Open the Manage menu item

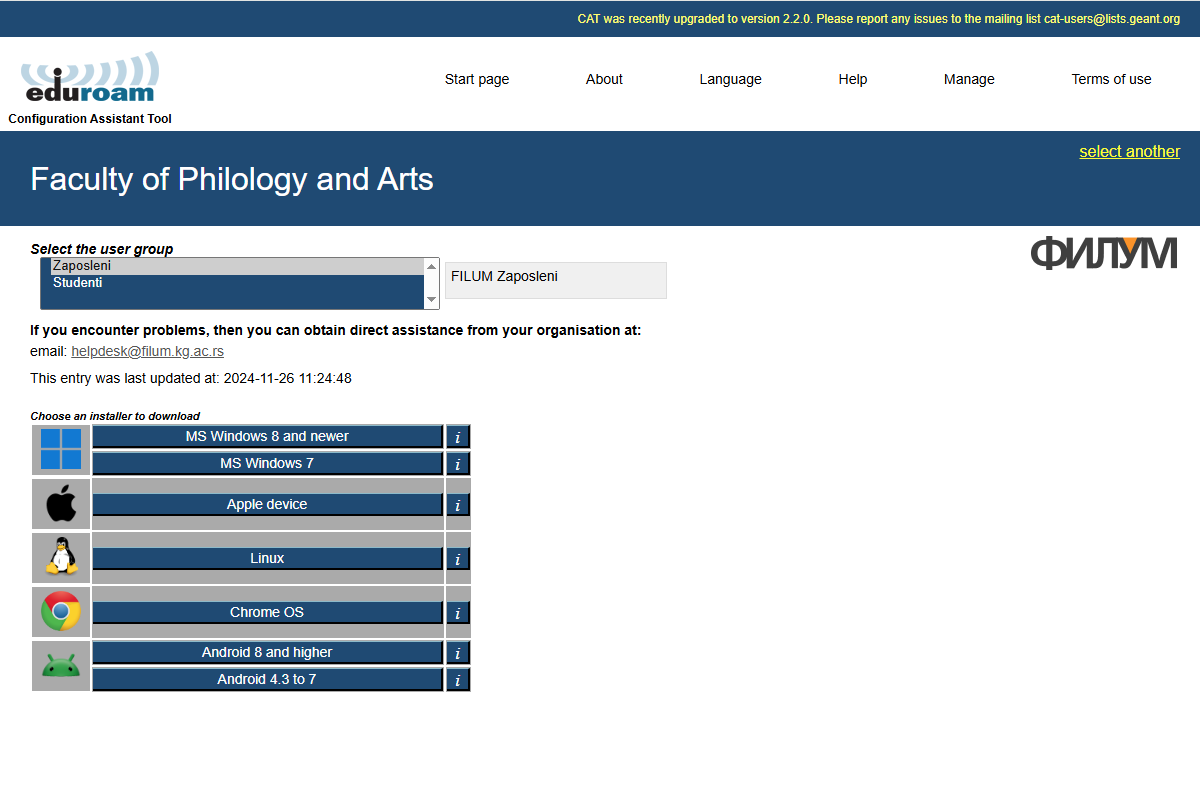coord(969,79)
